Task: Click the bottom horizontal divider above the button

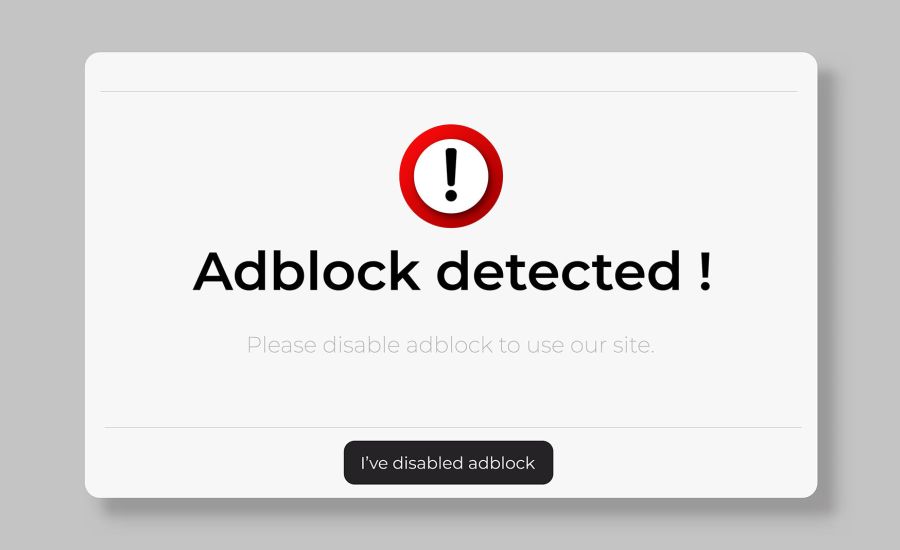Action: click(x=453, y=427)
